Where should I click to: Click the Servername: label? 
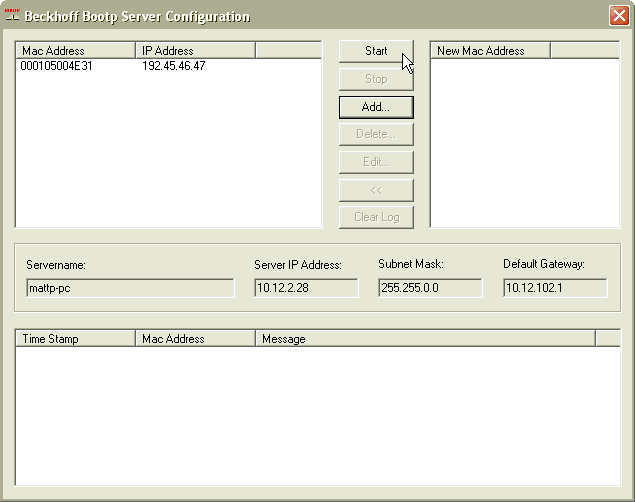pos(56,265)
